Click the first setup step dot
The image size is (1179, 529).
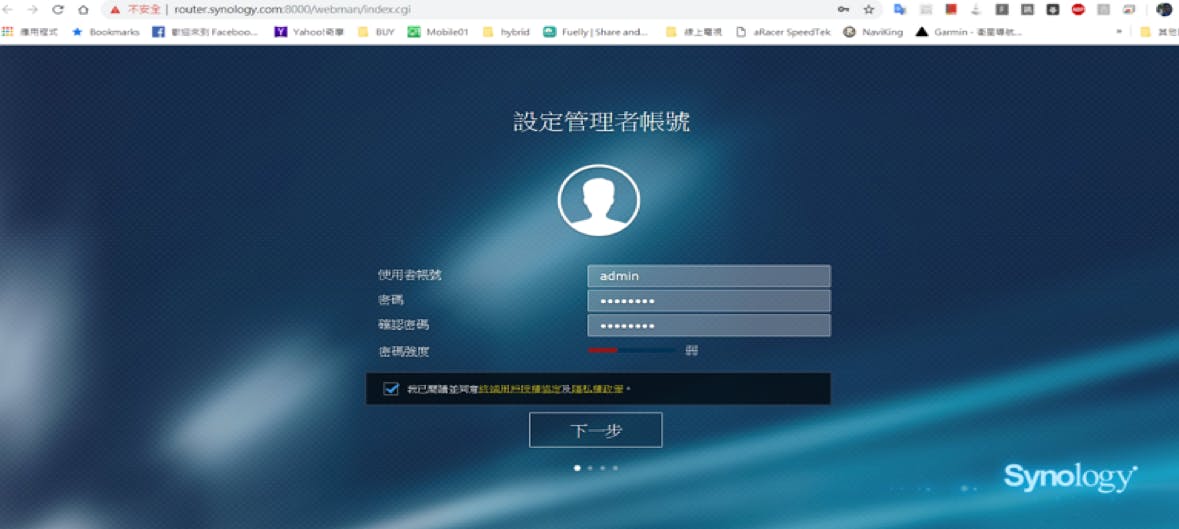tap(577, 467)
